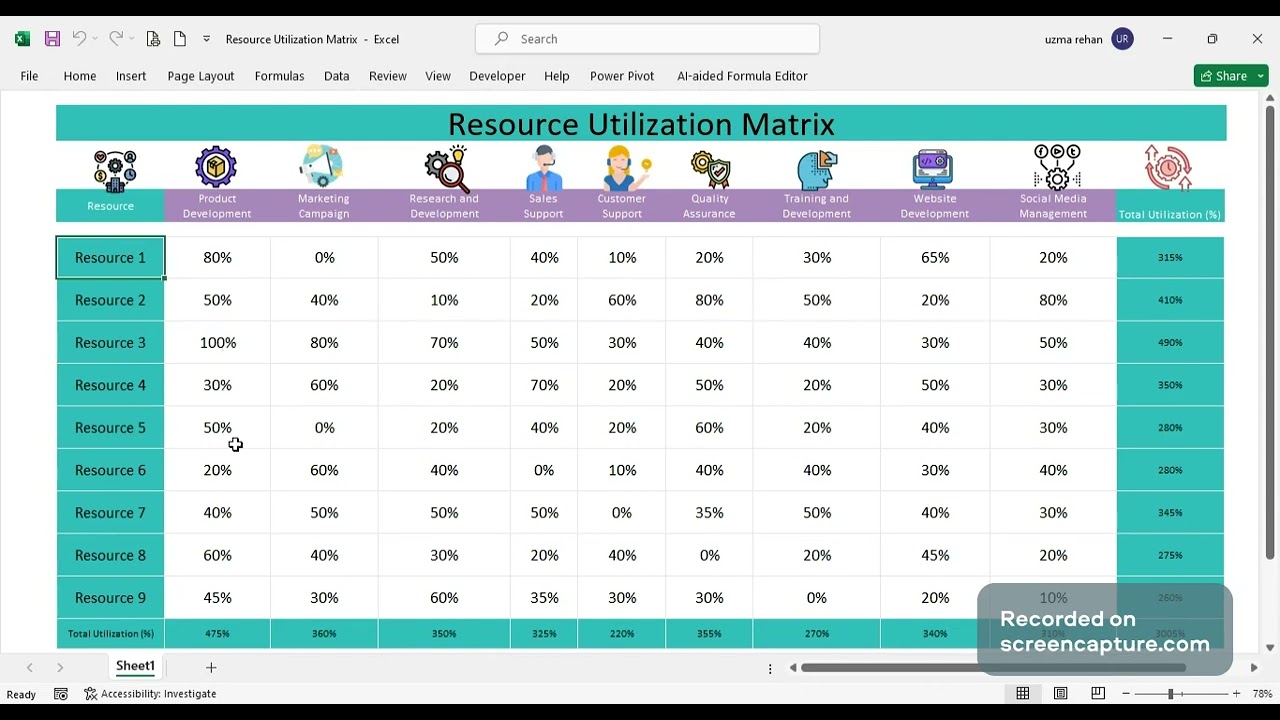Click the vertical scrollbar thumb
Viewport: 1280px width, 720px height.
[x=1270, y=333]
